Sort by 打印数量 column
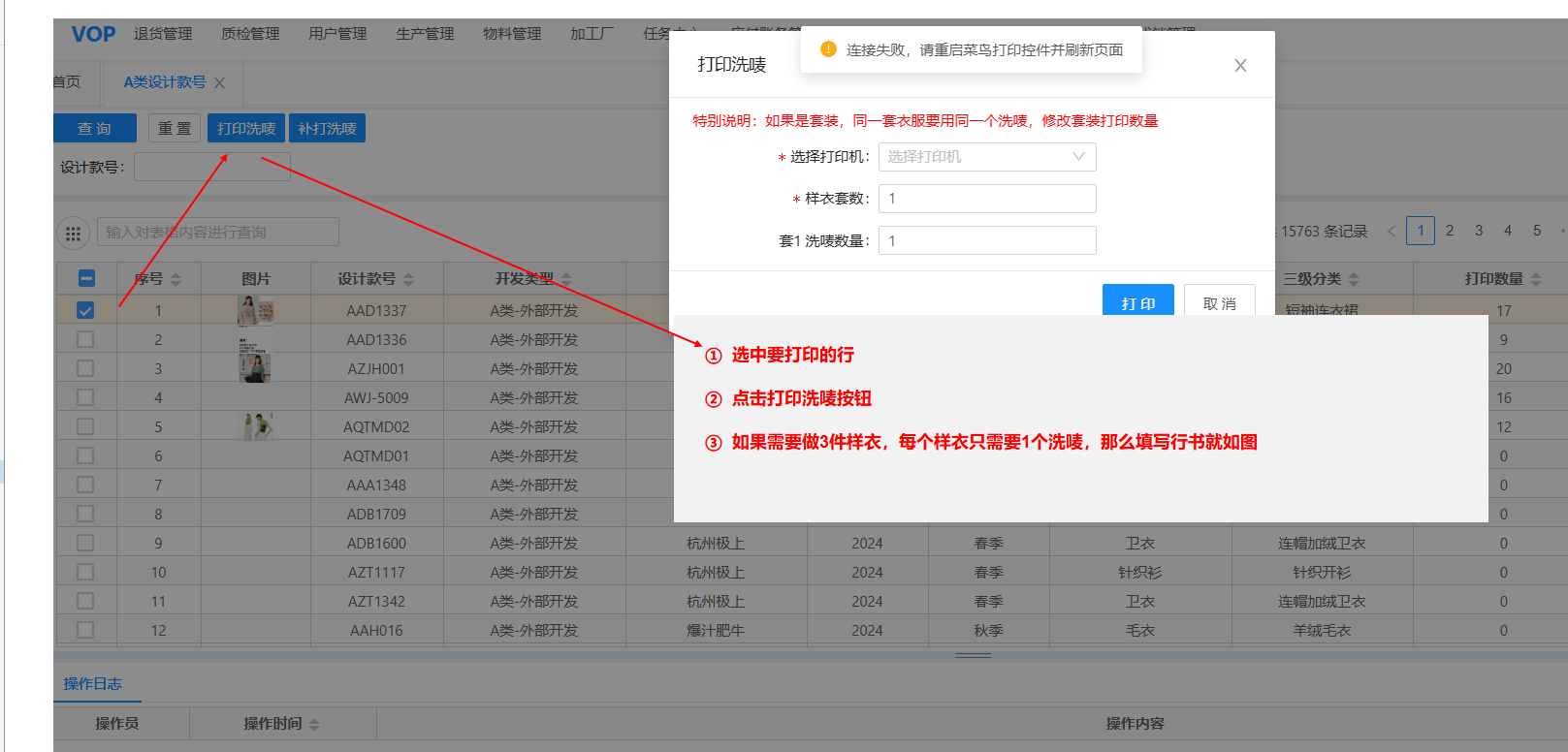The image size is (1568, 752). 1536,279
